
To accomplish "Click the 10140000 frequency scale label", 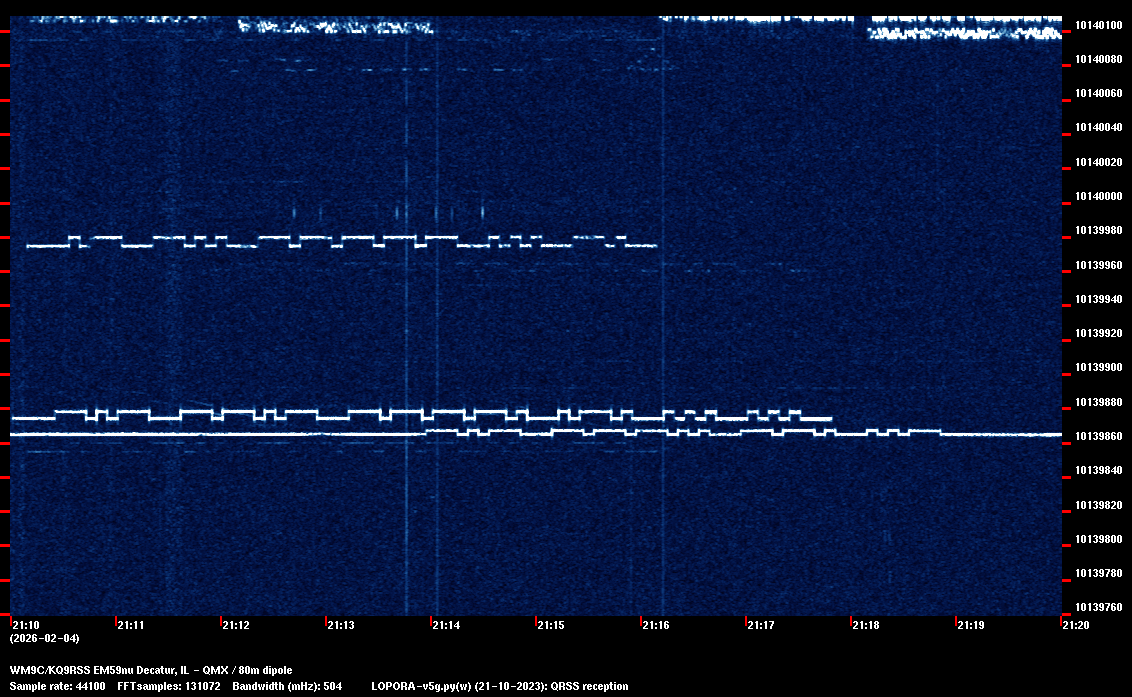I will (1098, 196).
